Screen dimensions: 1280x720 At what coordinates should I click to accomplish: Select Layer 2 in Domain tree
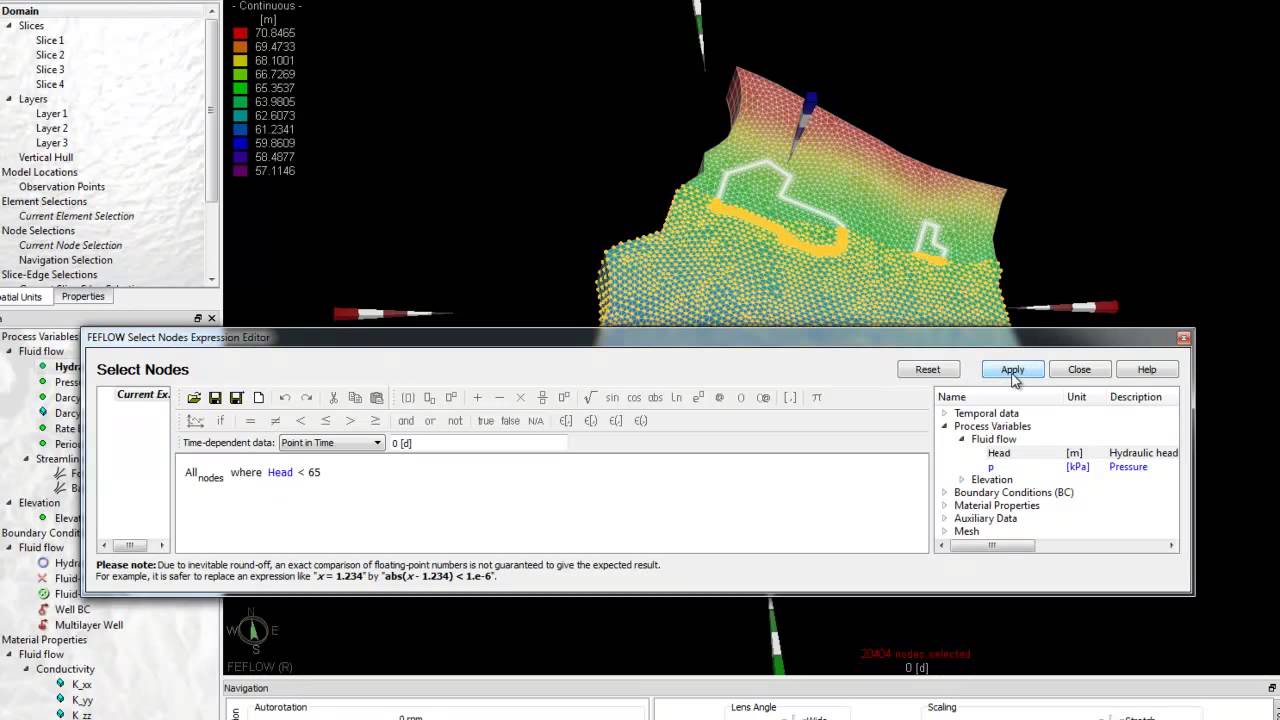[x=52, y=128]
